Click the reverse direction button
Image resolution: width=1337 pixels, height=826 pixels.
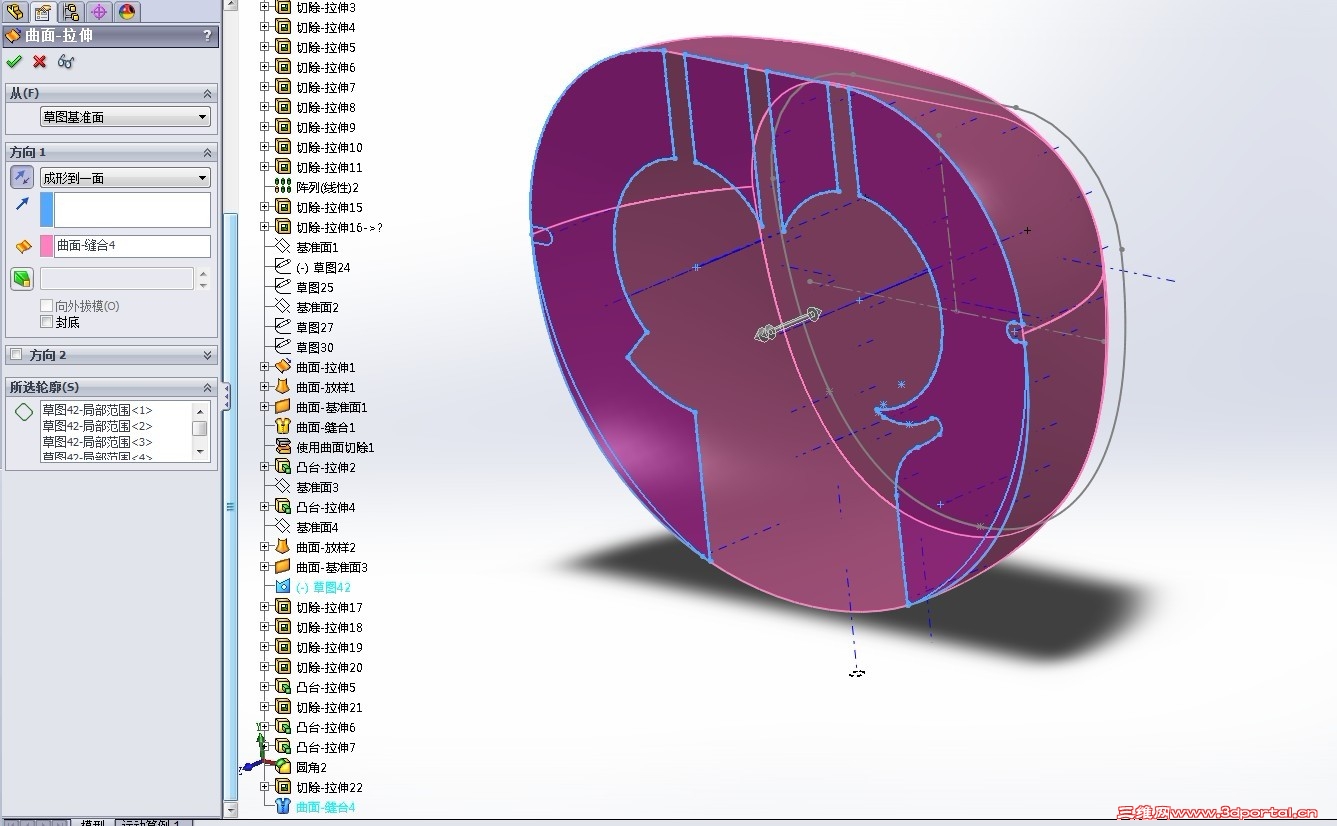click(x=22, y=178)
